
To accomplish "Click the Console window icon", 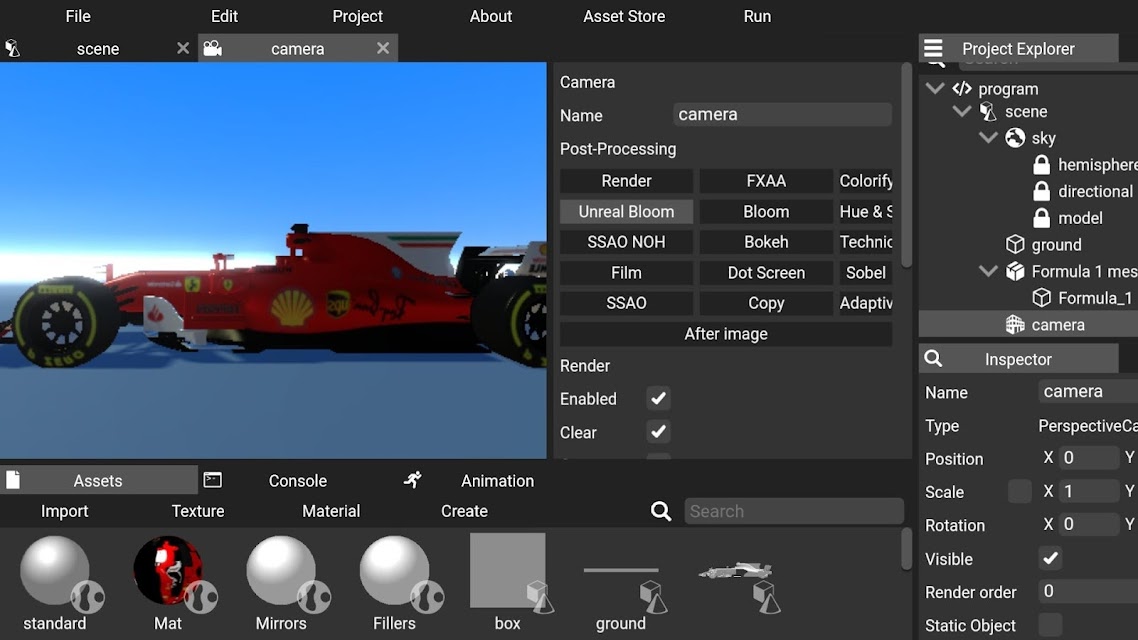I will (x=213, y=480).
